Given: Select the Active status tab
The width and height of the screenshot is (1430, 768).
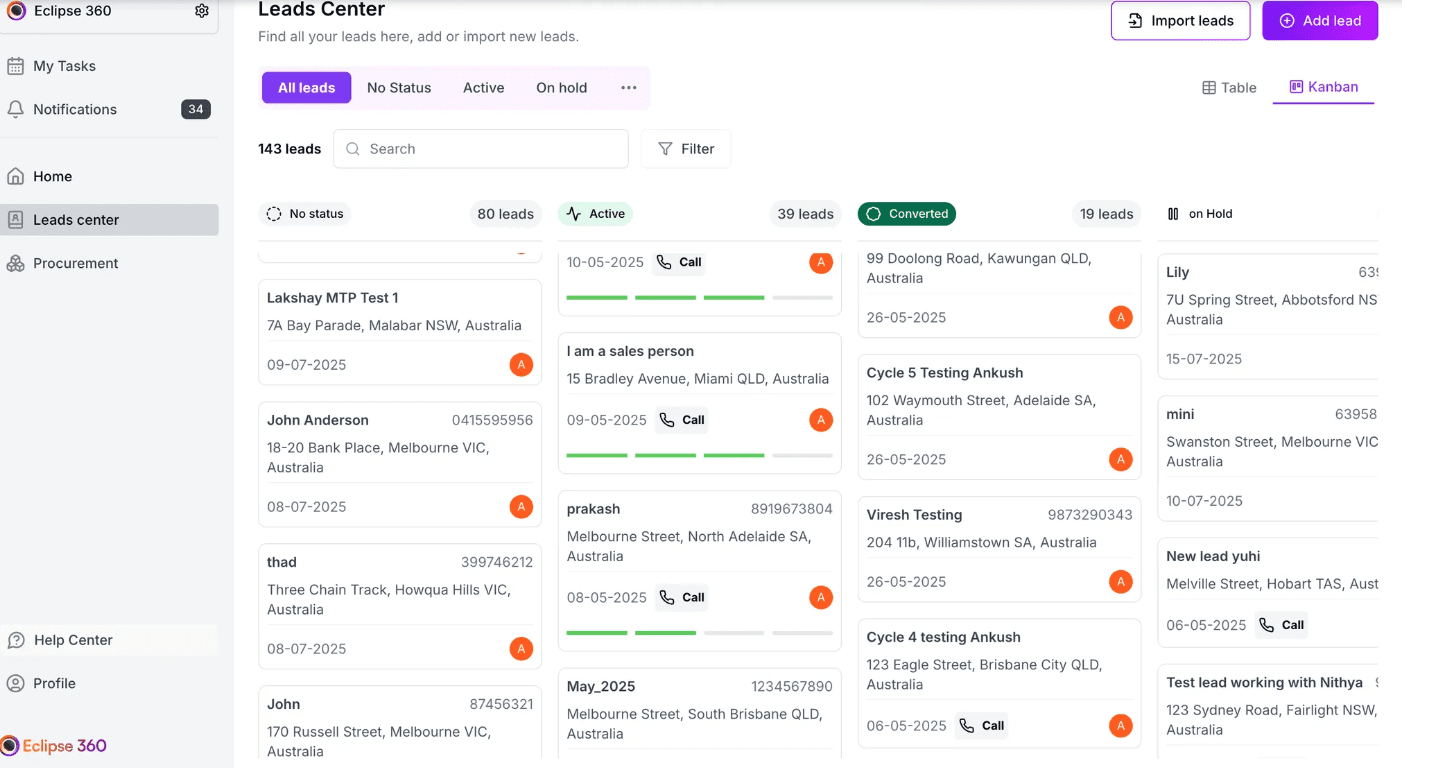Looking at the screenshot, I should pos(483,88).
